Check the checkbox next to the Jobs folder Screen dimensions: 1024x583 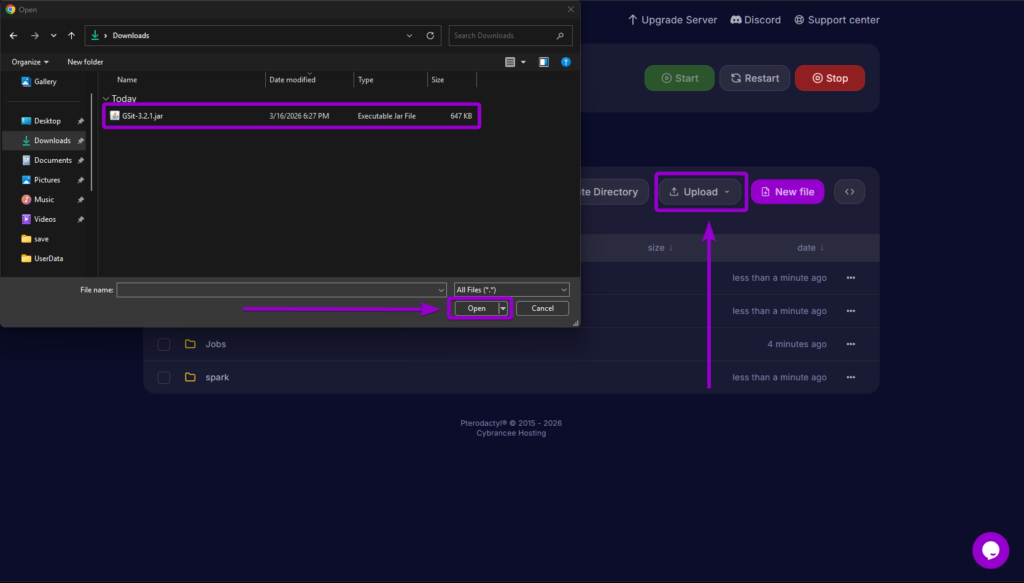[163, 343]
